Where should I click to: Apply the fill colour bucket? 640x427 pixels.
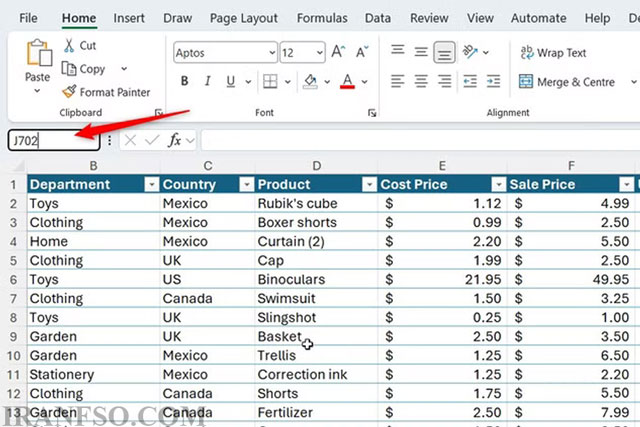pyautogui.click(x=310, y=81)
